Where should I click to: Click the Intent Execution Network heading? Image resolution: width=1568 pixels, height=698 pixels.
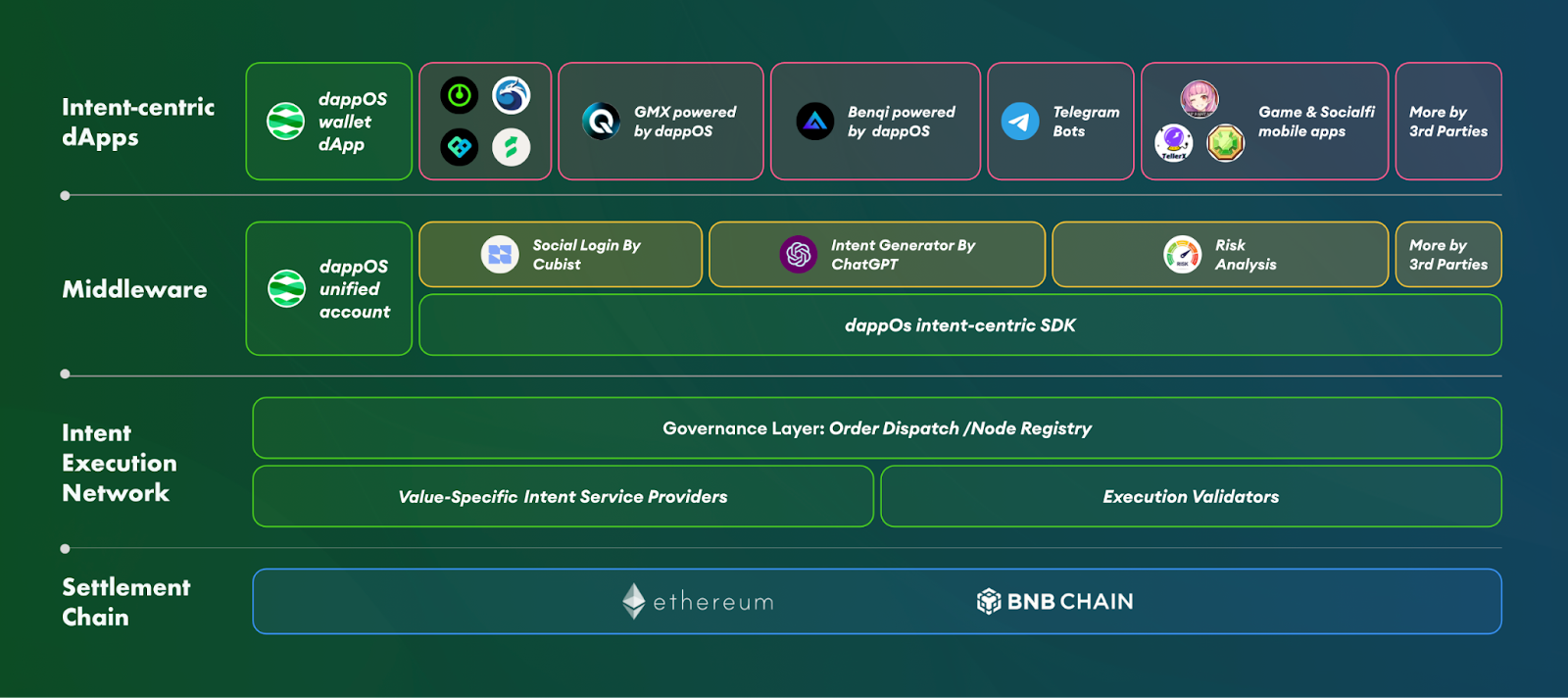tap(120, 463)
